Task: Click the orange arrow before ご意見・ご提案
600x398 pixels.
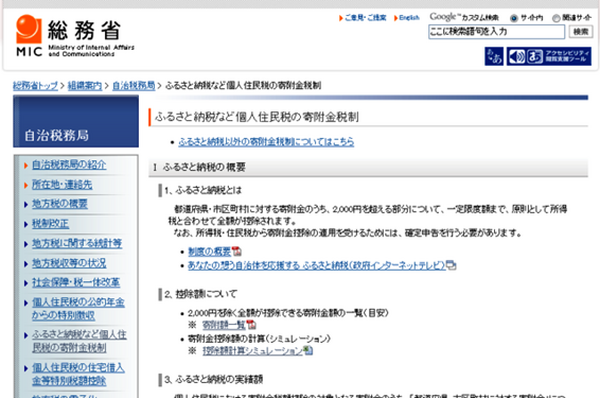Action: [x=341, y=18]
